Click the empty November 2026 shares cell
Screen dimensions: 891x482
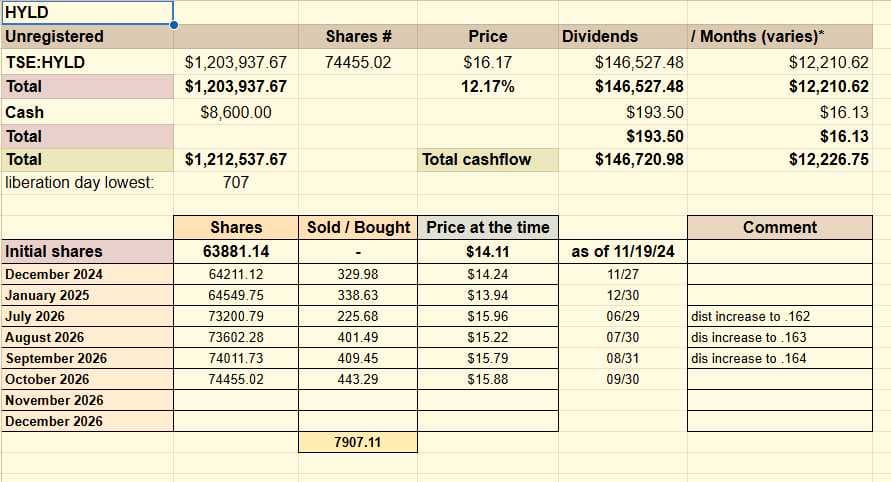(236, 400)
